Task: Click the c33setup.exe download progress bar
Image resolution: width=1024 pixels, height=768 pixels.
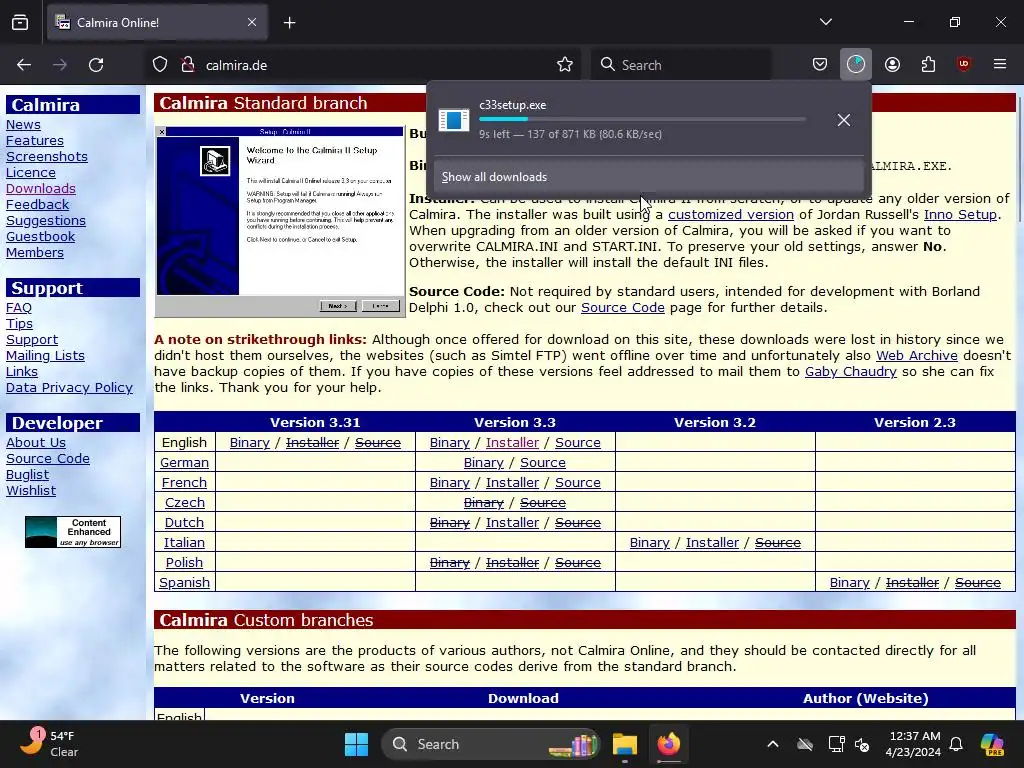Action: click(642, 119)
